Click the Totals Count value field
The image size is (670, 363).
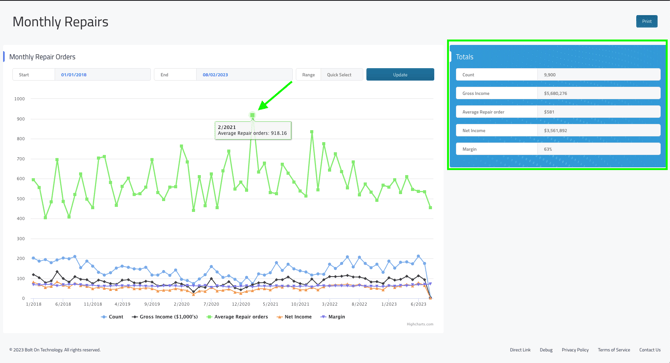599,75
